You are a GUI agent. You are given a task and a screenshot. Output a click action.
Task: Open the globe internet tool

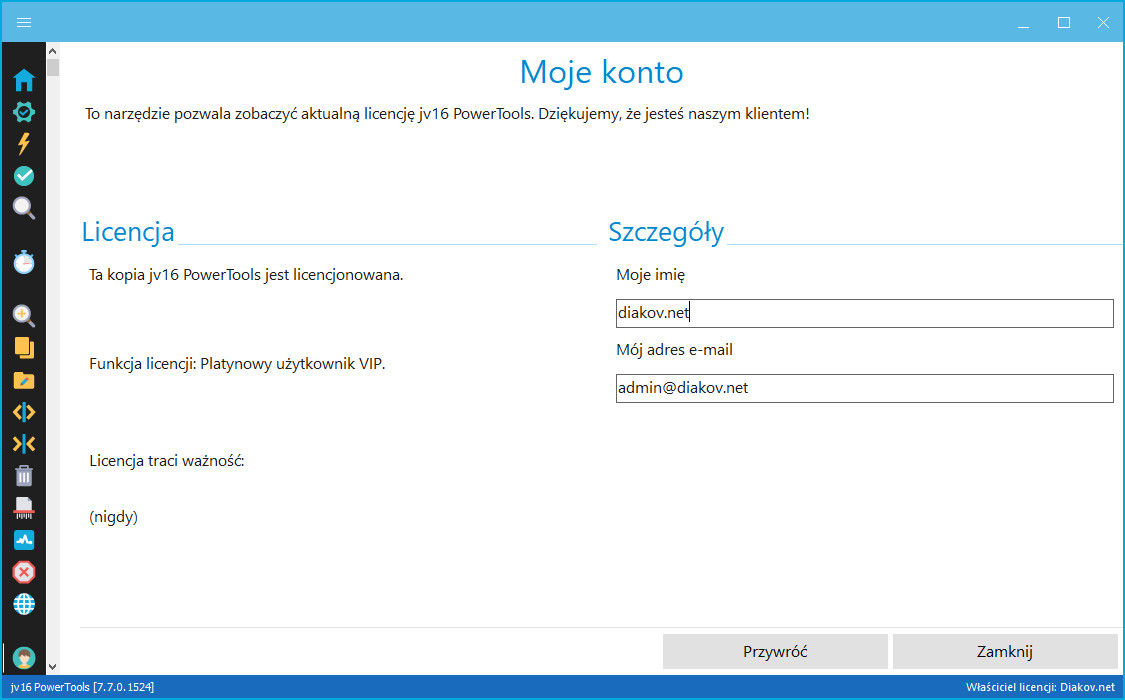coord(24,604)
